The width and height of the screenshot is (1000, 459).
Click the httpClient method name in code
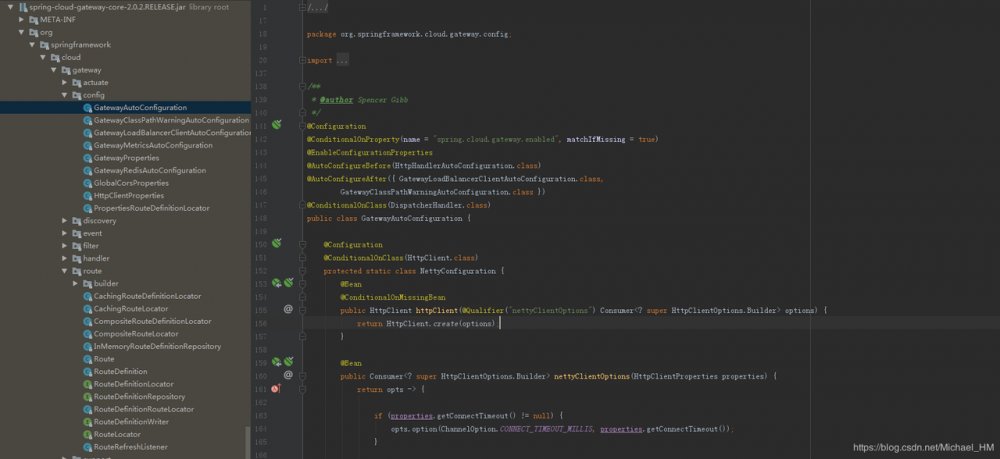point(437,310)
